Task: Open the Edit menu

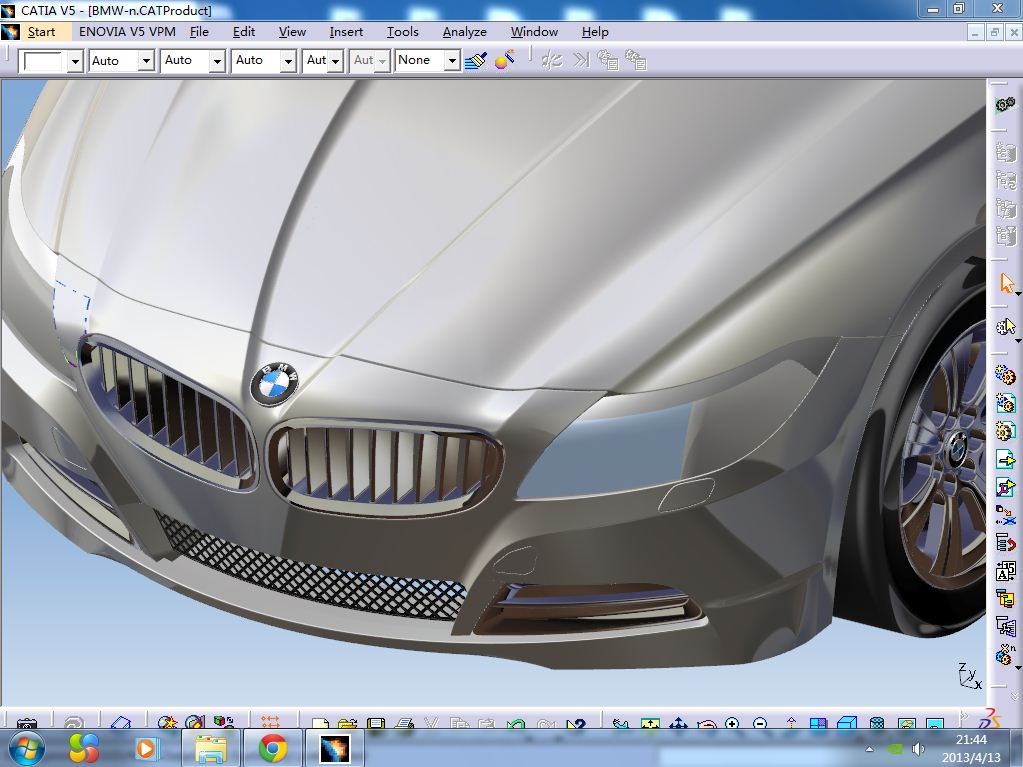Action: pyautogui.click(x=244, y=32)
